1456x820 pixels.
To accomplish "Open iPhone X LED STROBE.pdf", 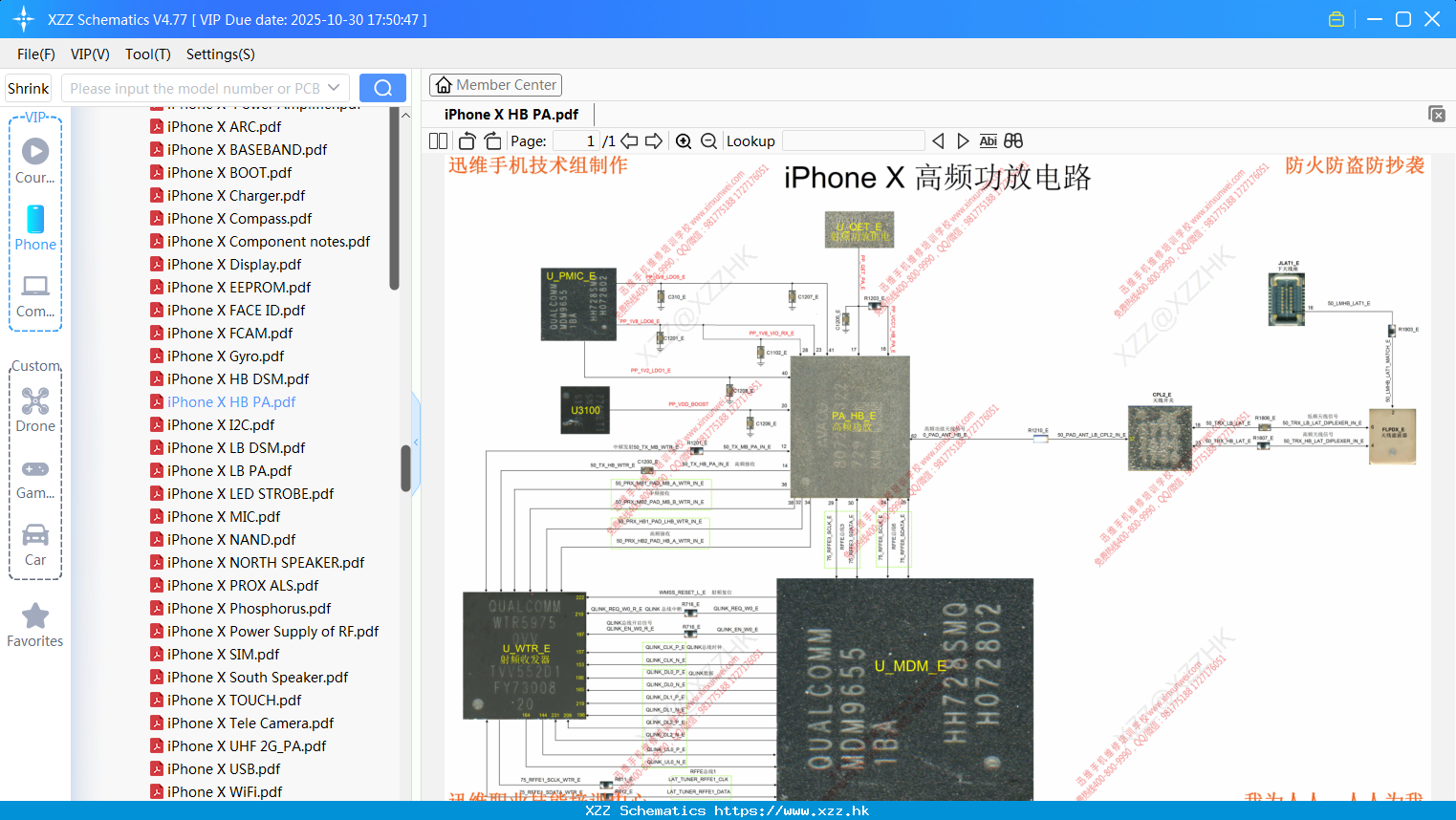I will tap(250, 493).
